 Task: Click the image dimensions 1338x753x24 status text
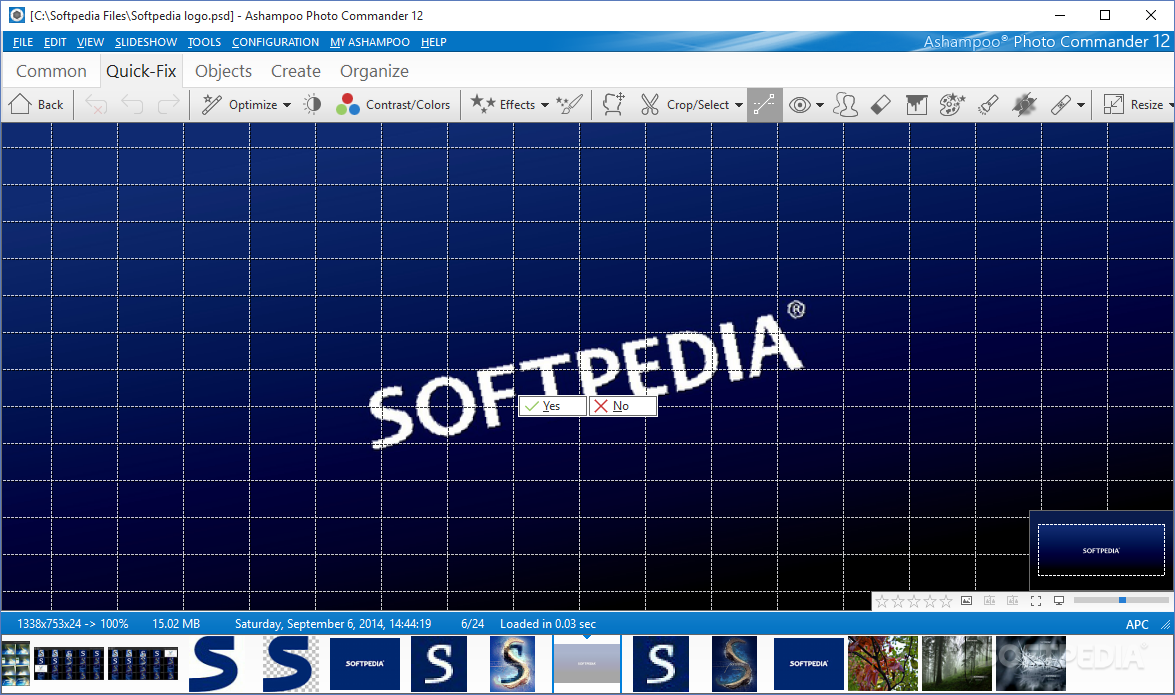point(73,624)
